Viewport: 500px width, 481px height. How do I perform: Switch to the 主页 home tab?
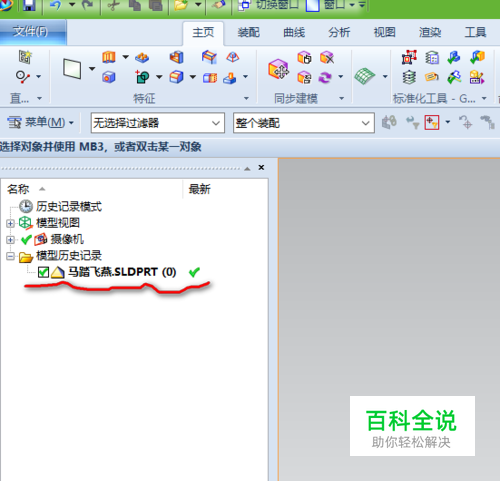coord(203,33)
